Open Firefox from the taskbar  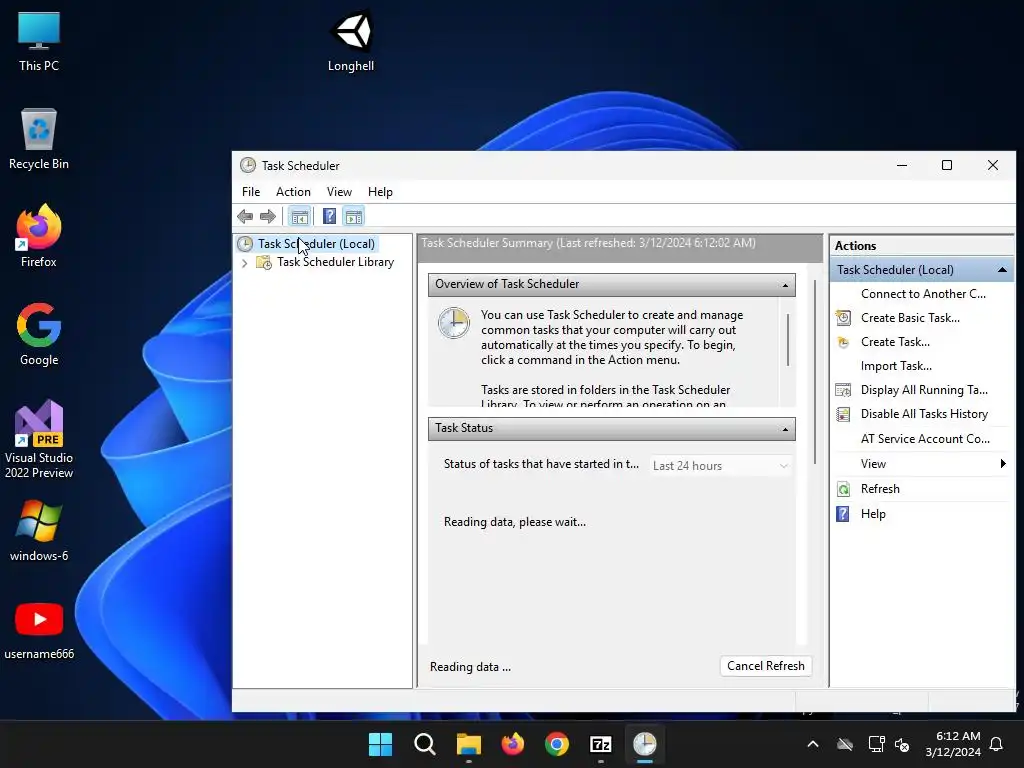(x=513, y=744)
